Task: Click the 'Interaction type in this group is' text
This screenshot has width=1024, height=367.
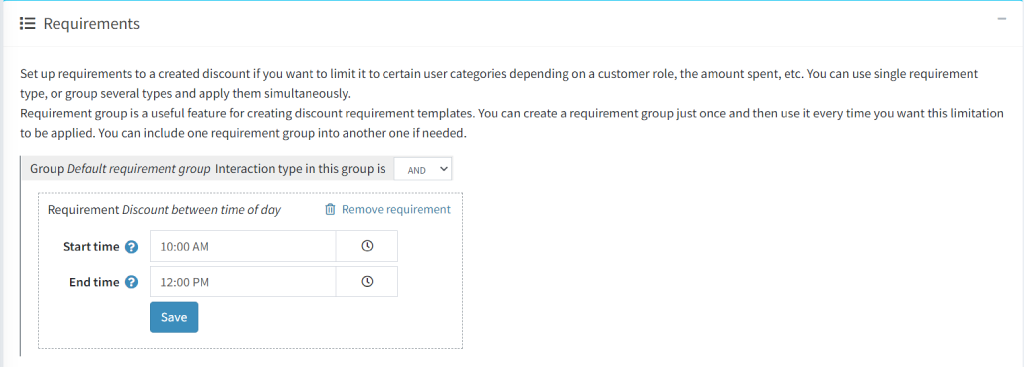Action: (300, 168)
